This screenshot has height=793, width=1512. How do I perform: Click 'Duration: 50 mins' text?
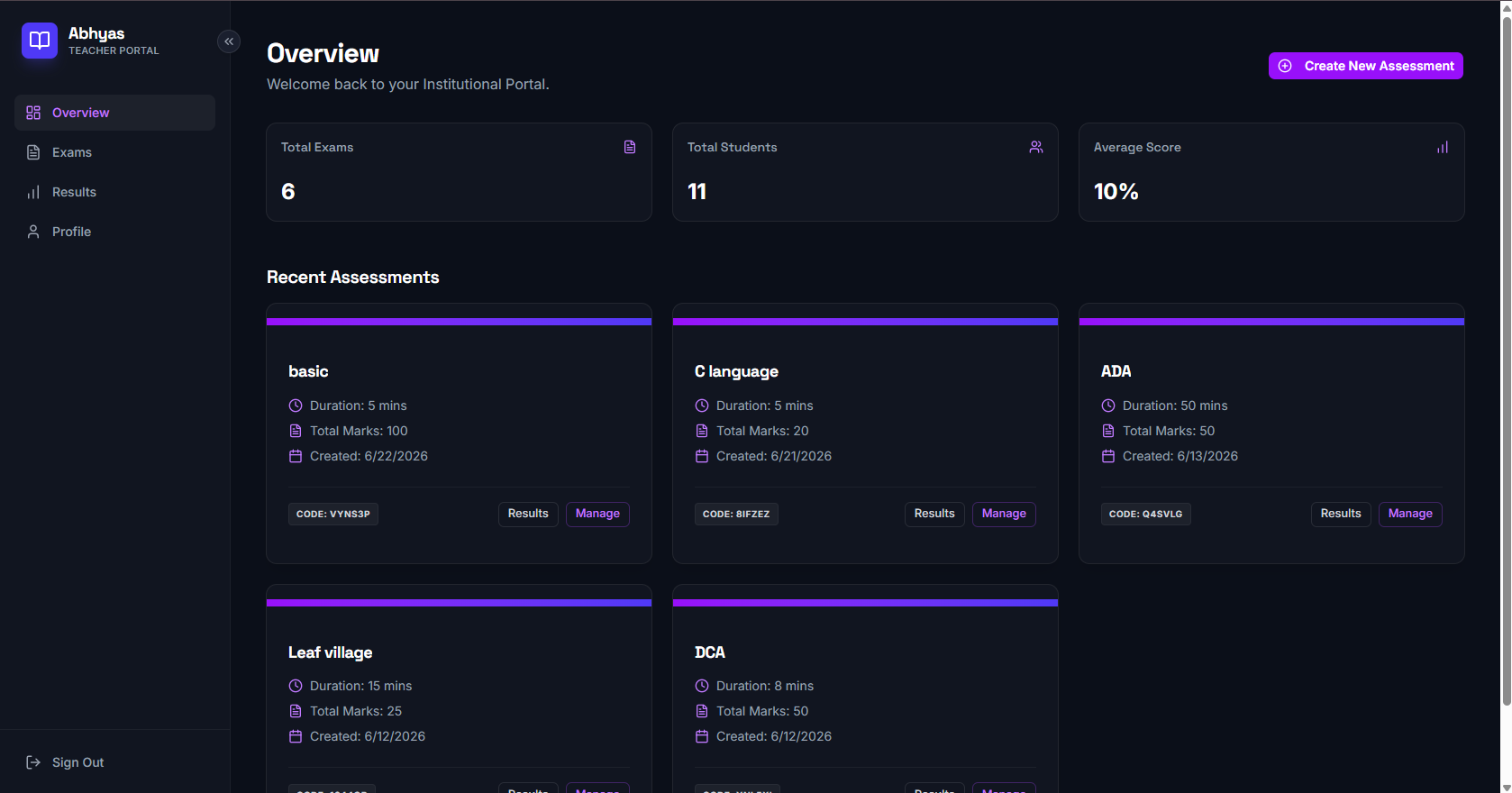pyautogui.click(x=1175, y=406)
